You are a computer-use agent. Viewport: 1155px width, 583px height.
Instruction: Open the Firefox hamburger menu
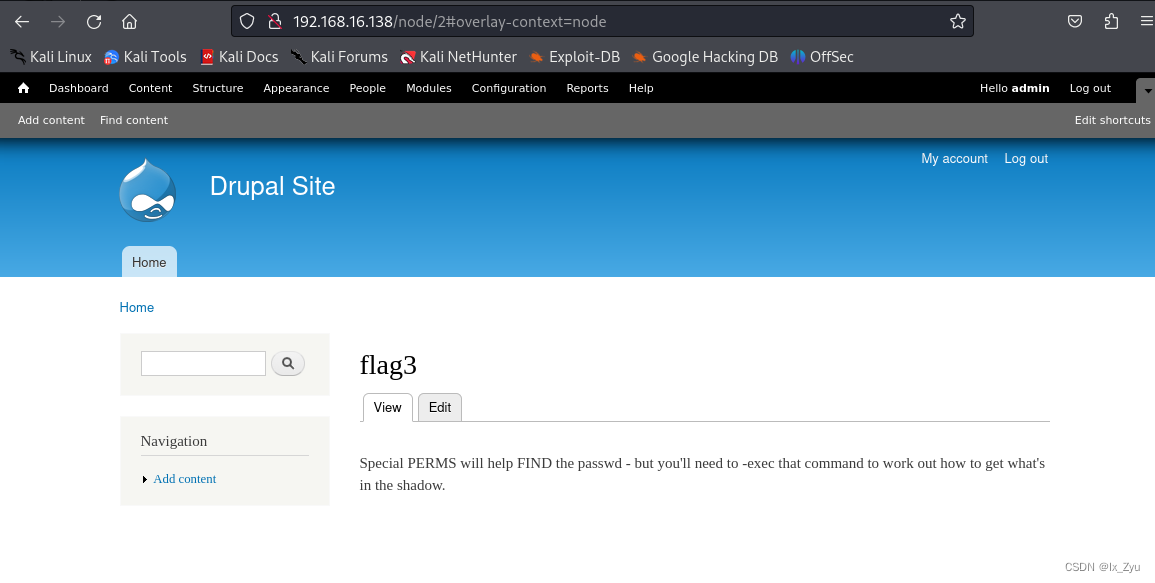coord(1146,21)
